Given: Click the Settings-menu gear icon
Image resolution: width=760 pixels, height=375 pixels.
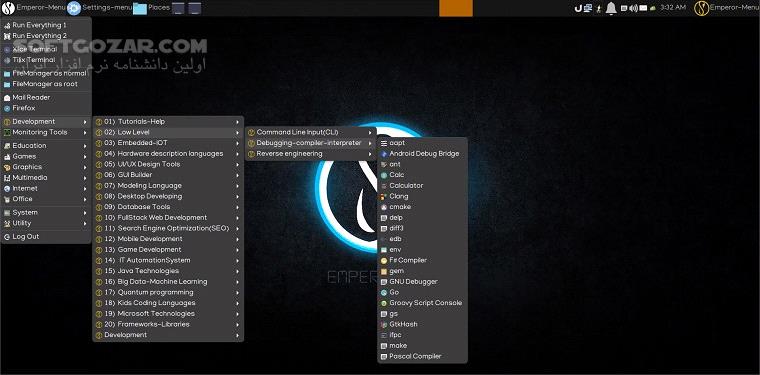Looking at the screenshot, I should click(74, 8).
